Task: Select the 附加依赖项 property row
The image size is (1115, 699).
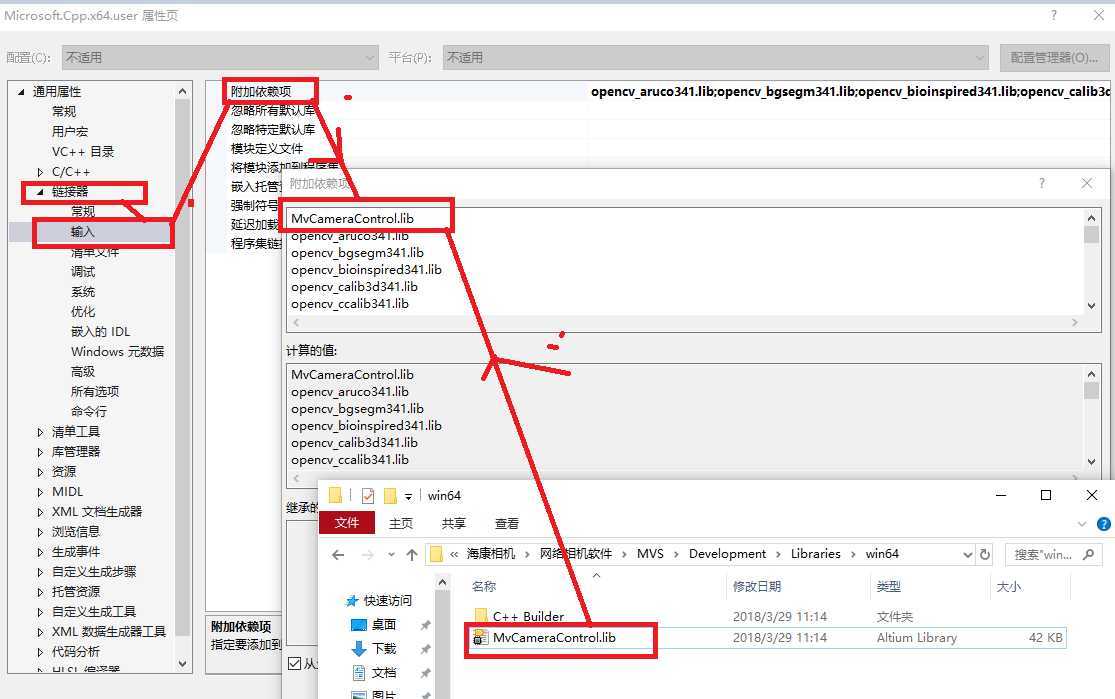Action: (261, 92)
